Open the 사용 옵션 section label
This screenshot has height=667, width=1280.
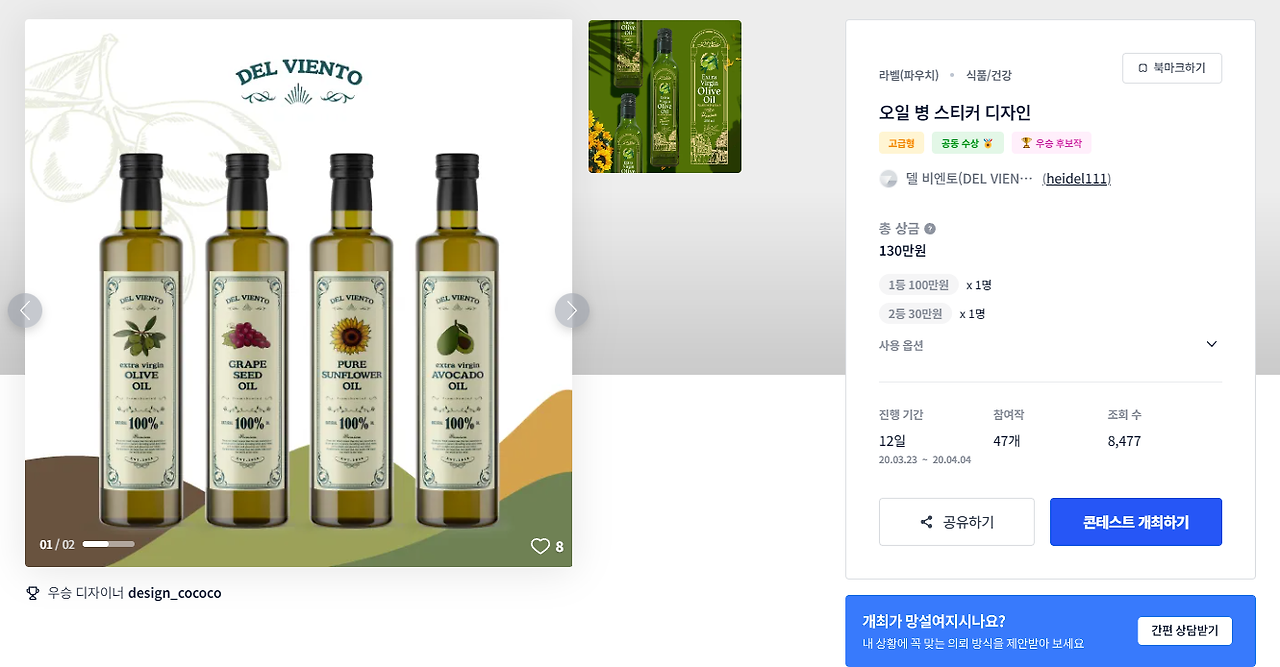[901, 345]
